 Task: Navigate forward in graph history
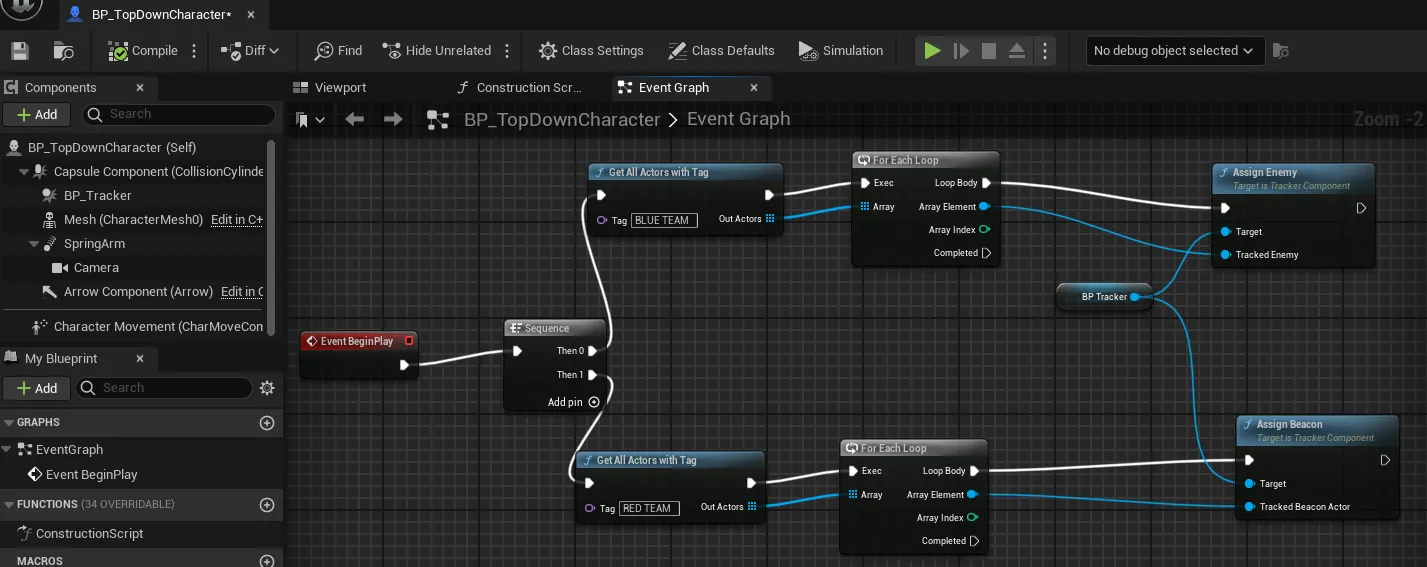pos(393,120)
